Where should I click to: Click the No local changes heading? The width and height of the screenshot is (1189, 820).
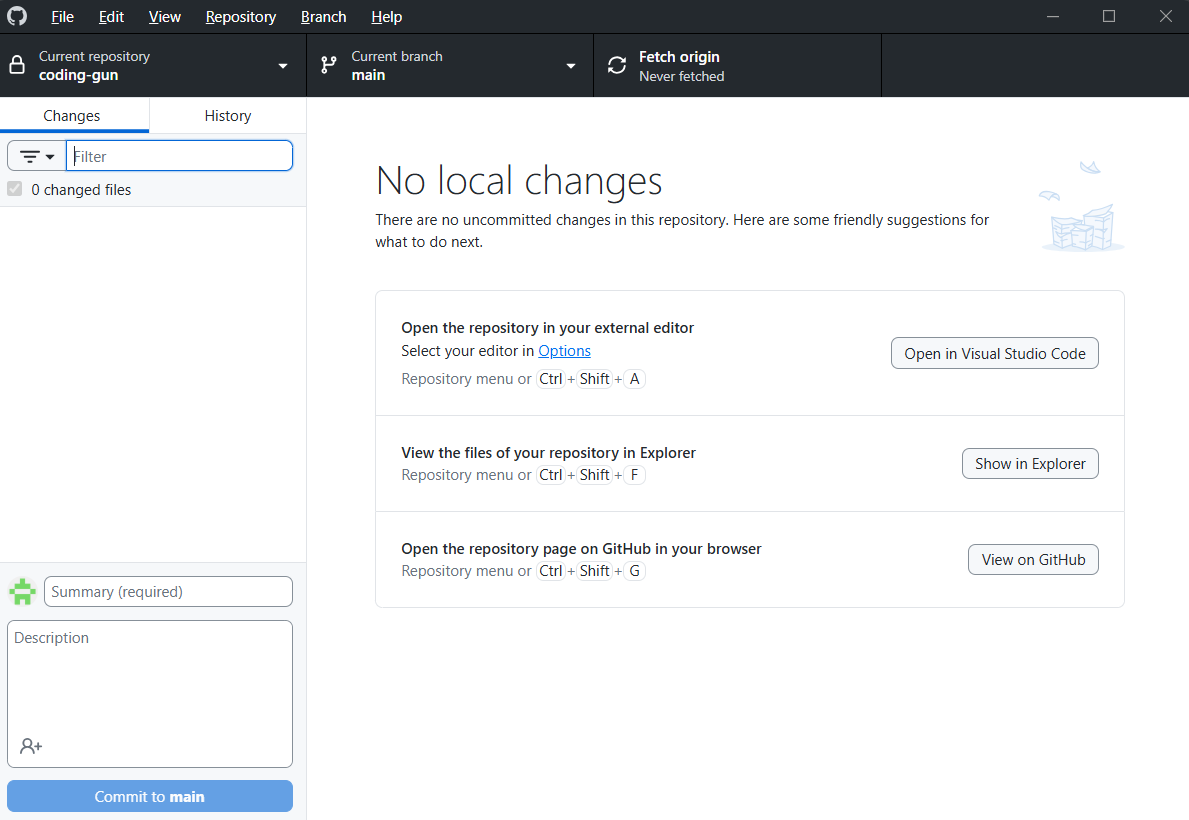point(519,181)
